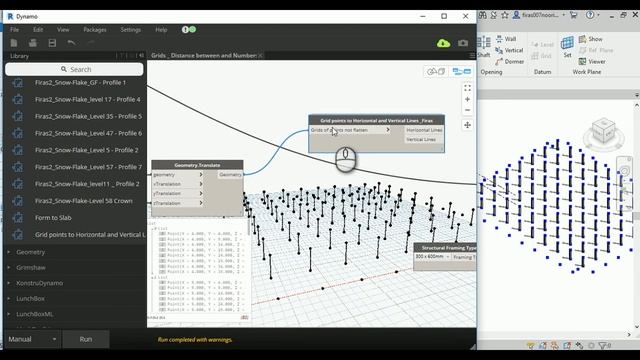640x360 pixels.
Task: Close the Grids workspace tab
Action: click(260, 56)
